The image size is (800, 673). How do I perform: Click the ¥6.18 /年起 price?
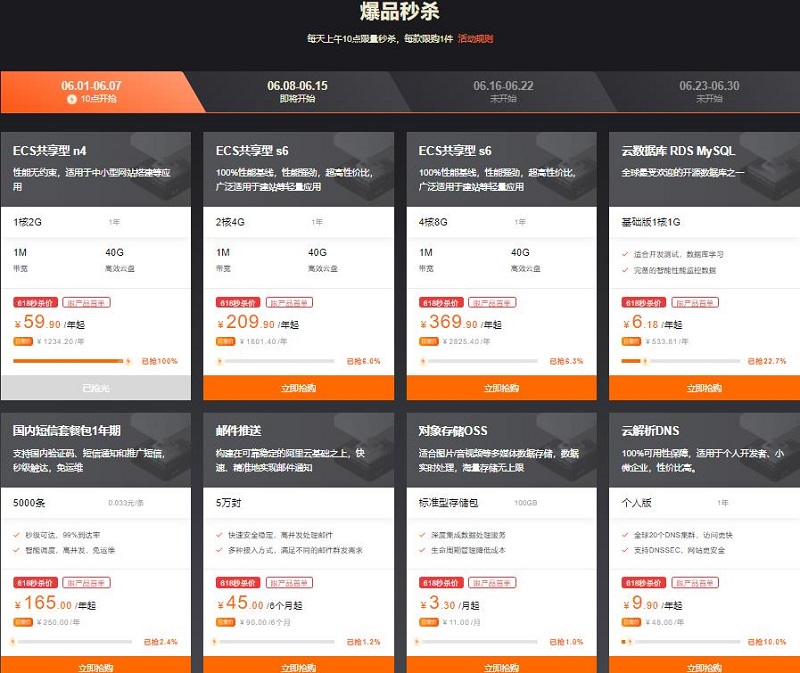click(652, 322)
